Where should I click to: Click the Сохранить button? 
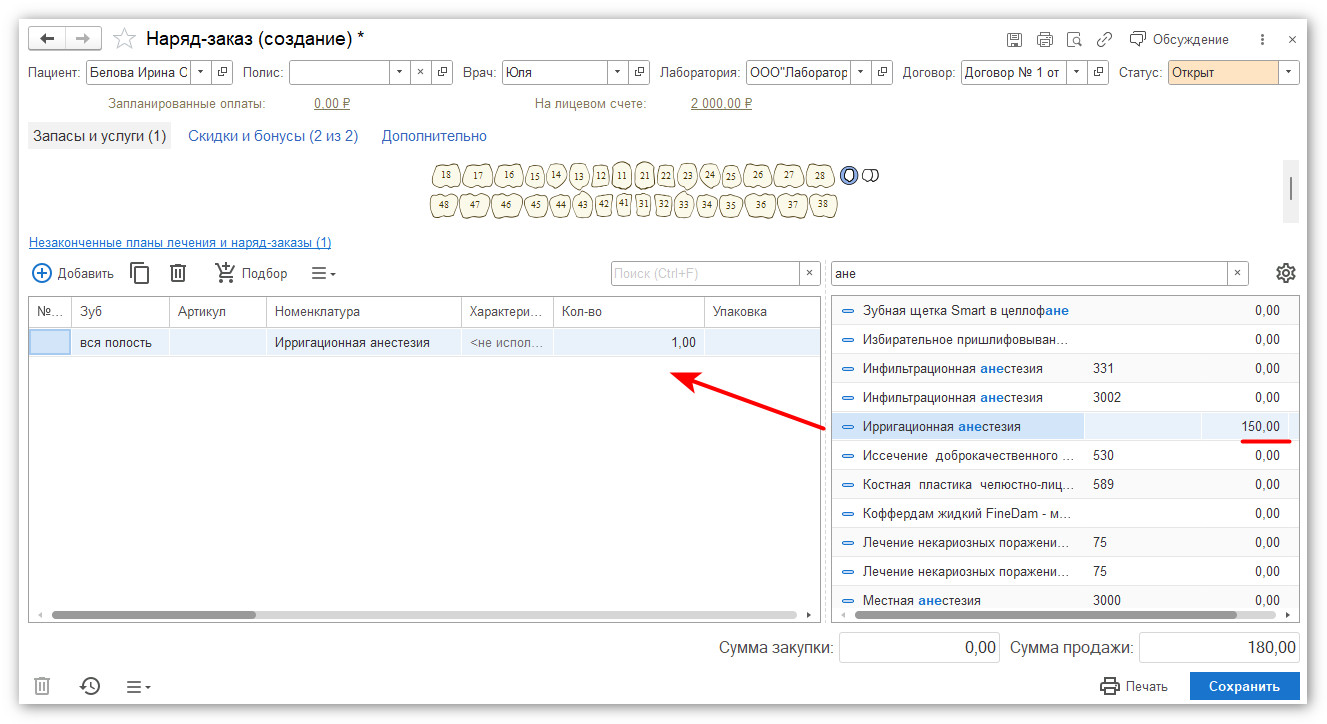tap(1244, 686)
